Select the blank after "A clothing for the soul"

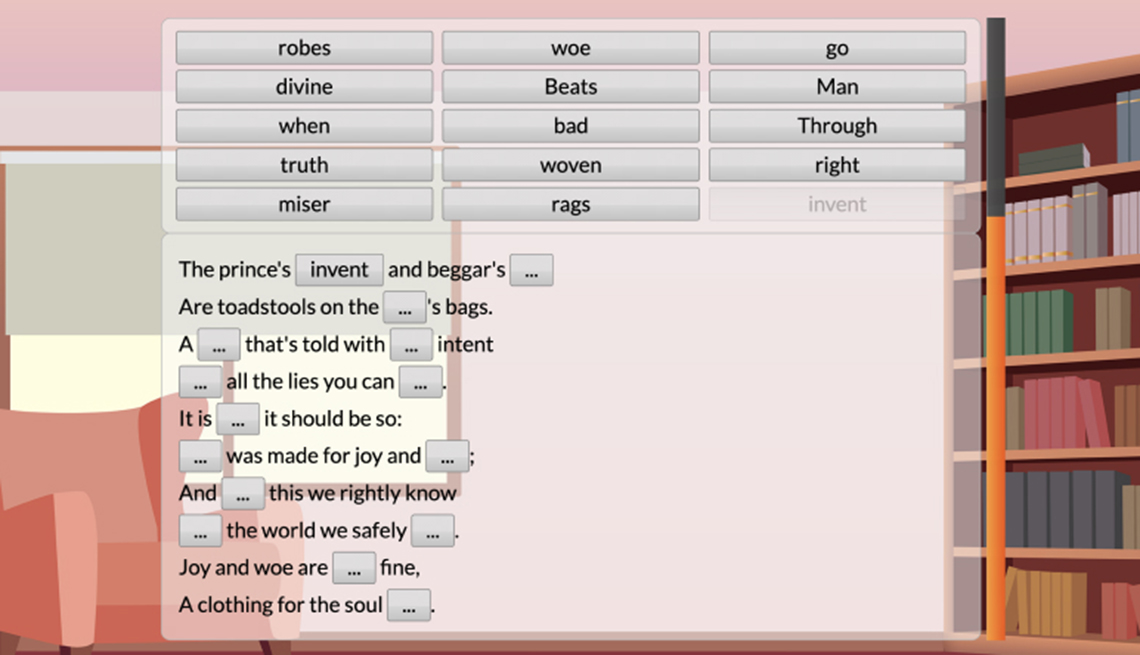(x=408, y=605)
